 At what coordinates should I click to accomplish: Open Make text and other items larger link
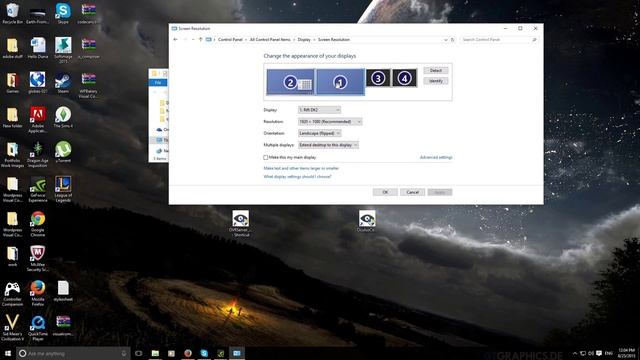coord(301,168)
